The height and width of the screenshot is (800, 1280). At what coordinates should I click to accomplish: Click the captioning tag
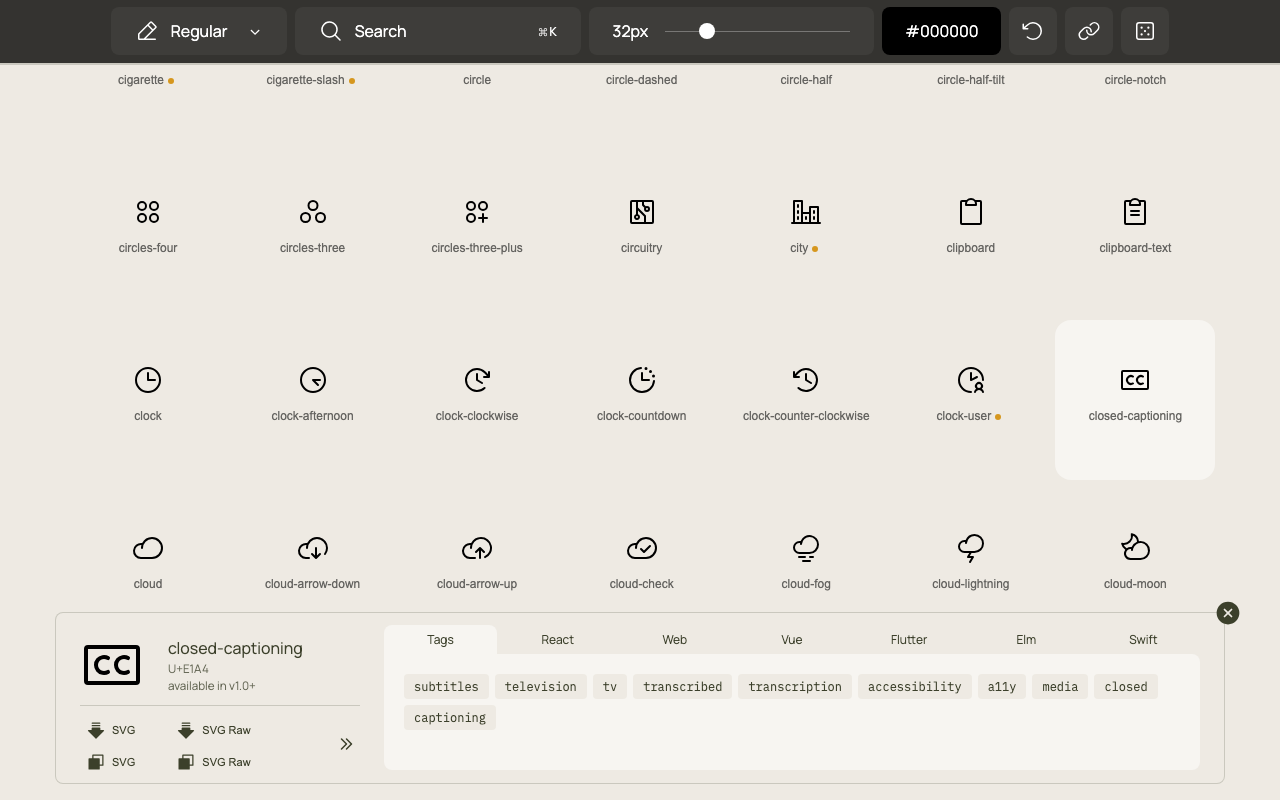click(450, 718)
